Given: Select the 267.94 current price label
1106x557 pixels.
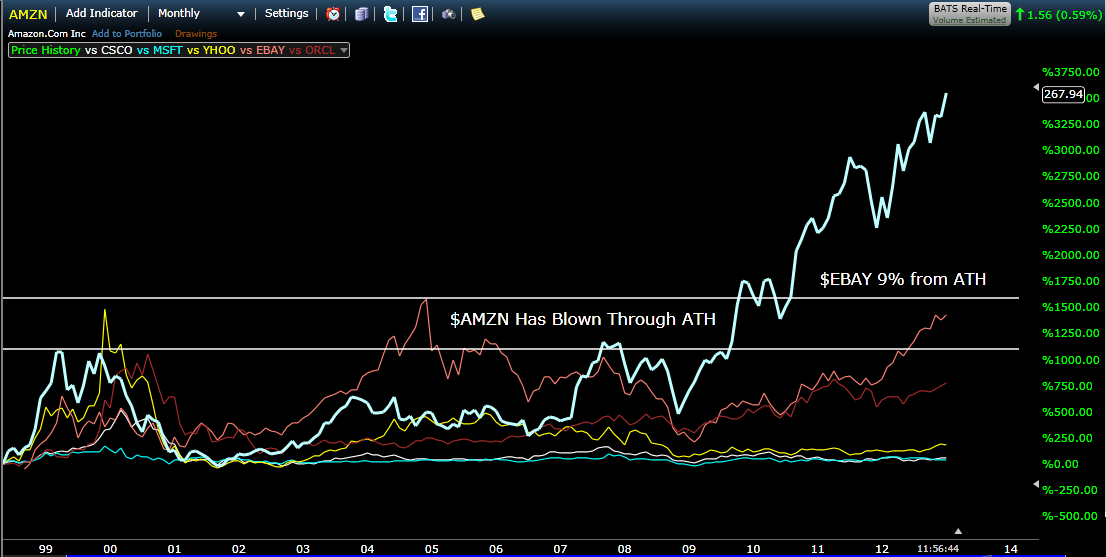Looking at the screenshot, I should tap(1063, 94).
